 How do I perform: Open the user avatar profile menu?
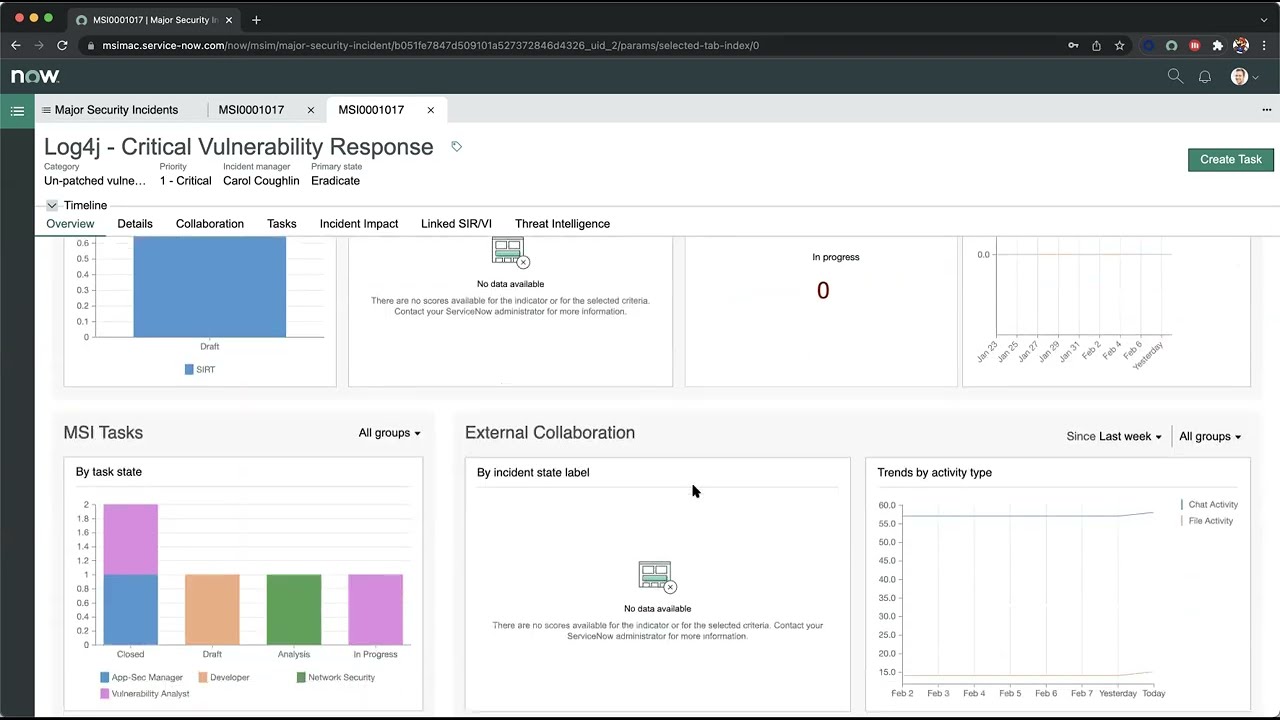coord(1239,77)
